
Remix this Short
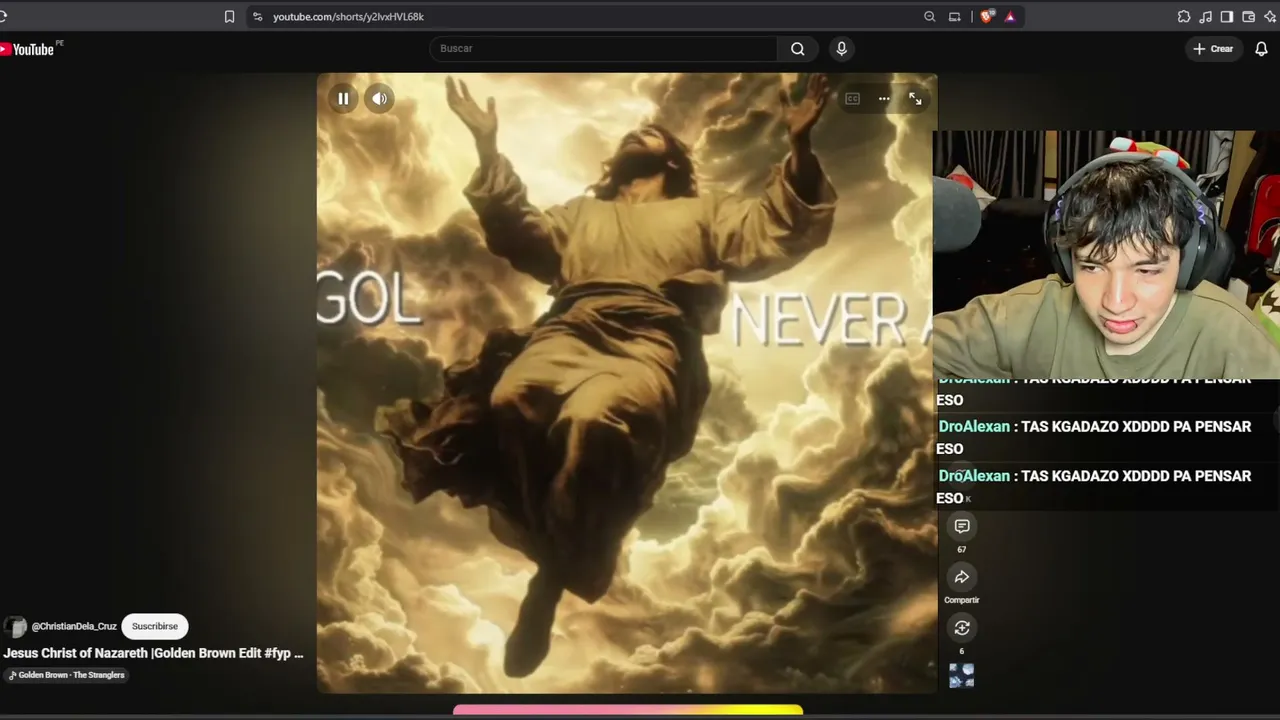point(962,628)
